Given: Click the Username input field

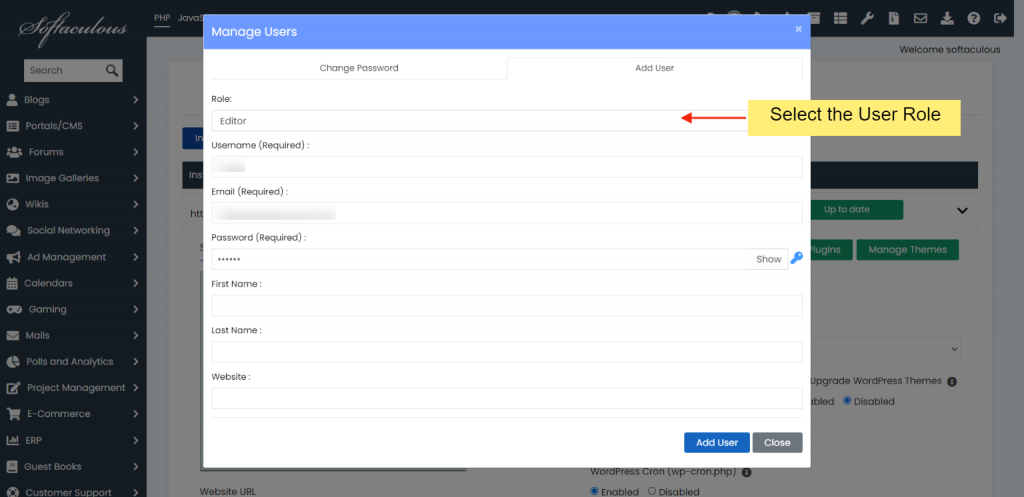Looking at the screenshot, I should tap(507, 167).
